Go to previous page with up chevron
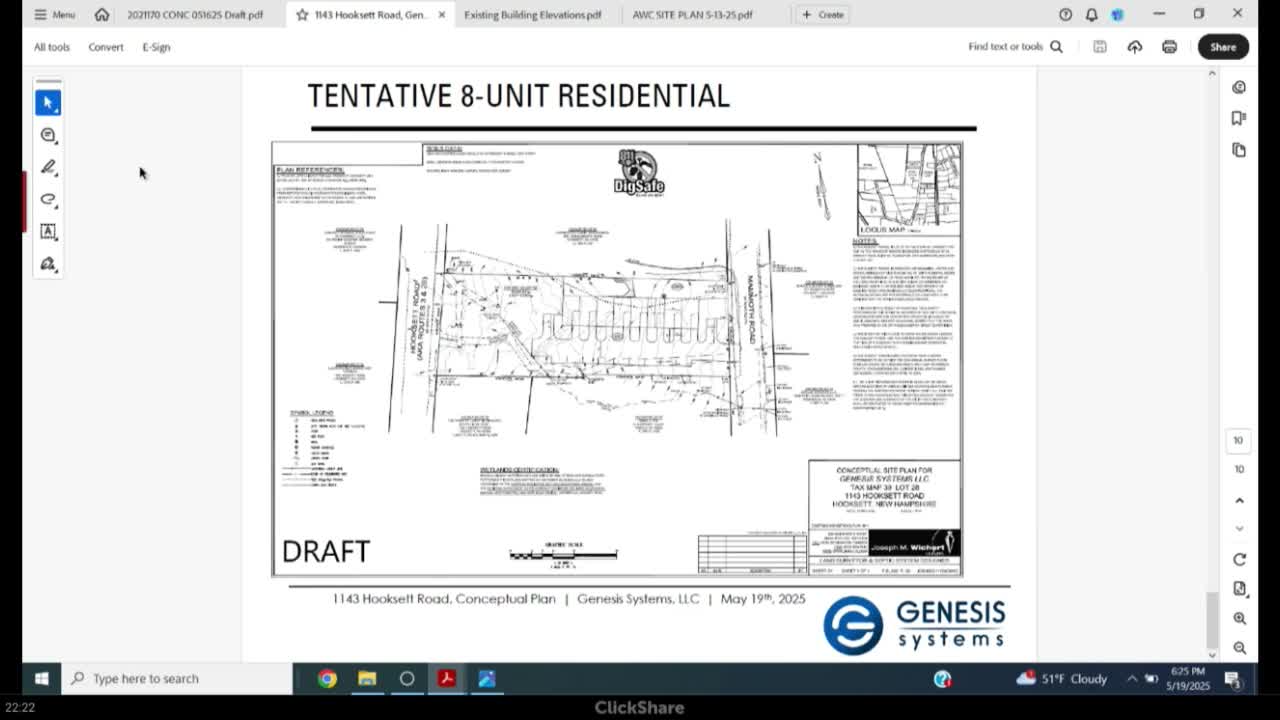 coord(1239,500)
